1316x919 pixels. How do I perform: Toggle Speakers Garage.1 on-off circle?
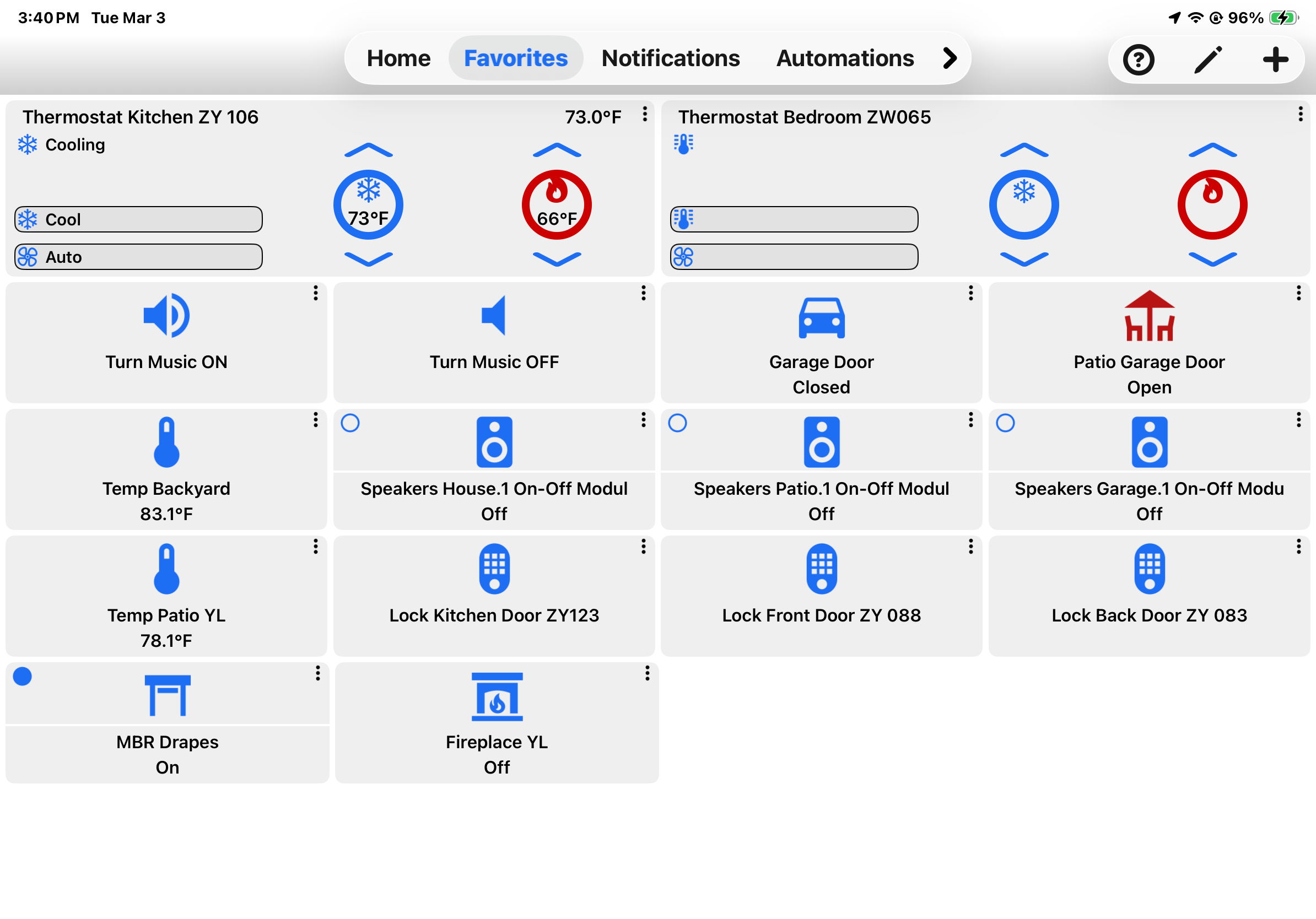1005,423
